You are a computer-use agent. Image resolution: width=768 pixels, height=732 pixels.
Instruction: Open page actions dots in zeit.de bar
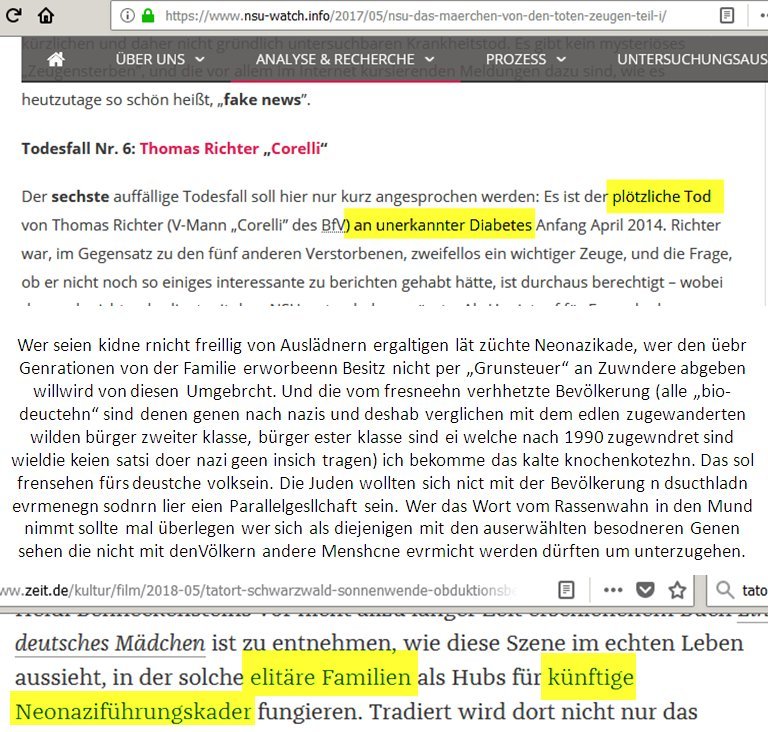pyautogui.click(x=612, y=589)
